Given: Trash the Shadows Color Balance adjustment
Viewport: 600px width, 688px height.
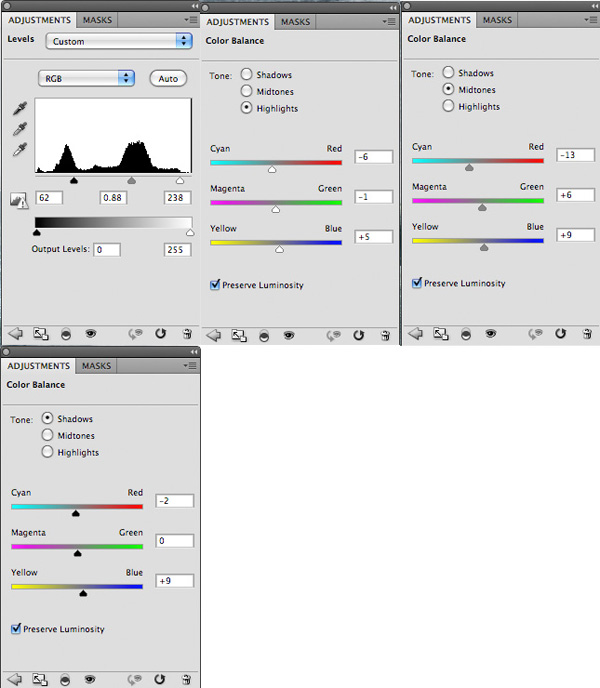Looking at the screenshot, I should click(186, 680).
